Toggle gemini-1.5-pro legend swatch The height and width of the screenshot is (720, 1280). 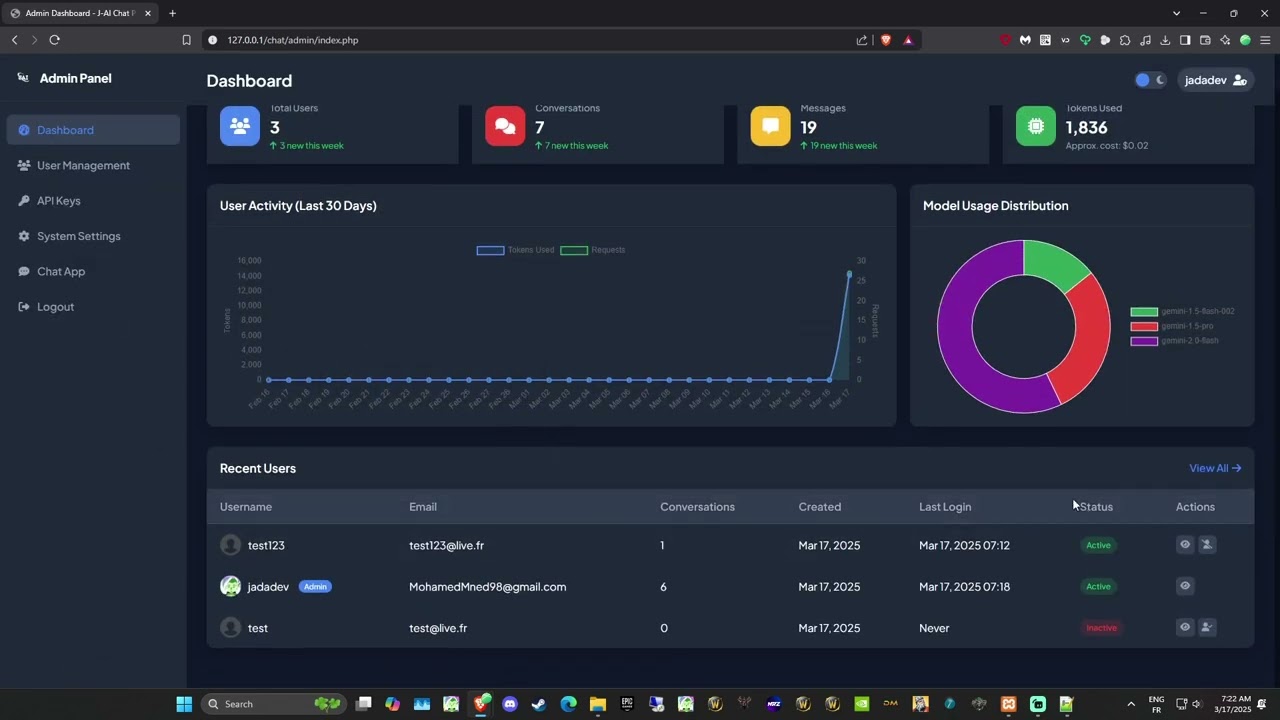pyautogui.click(x=1144, y=326)
